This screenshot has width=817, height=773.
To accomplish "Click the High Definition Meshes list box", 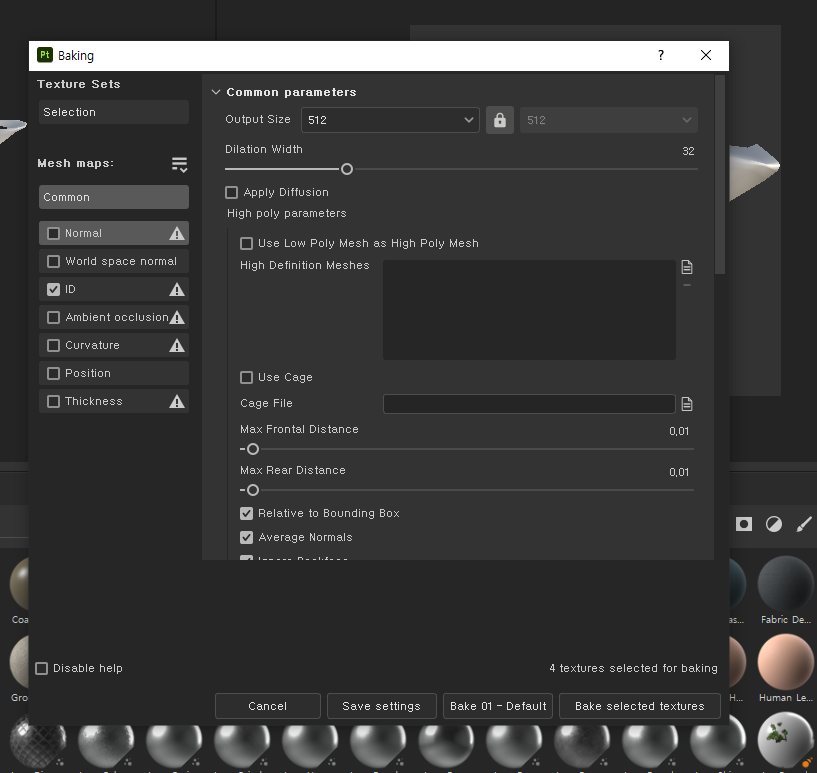I will click(x=529, y=310).
